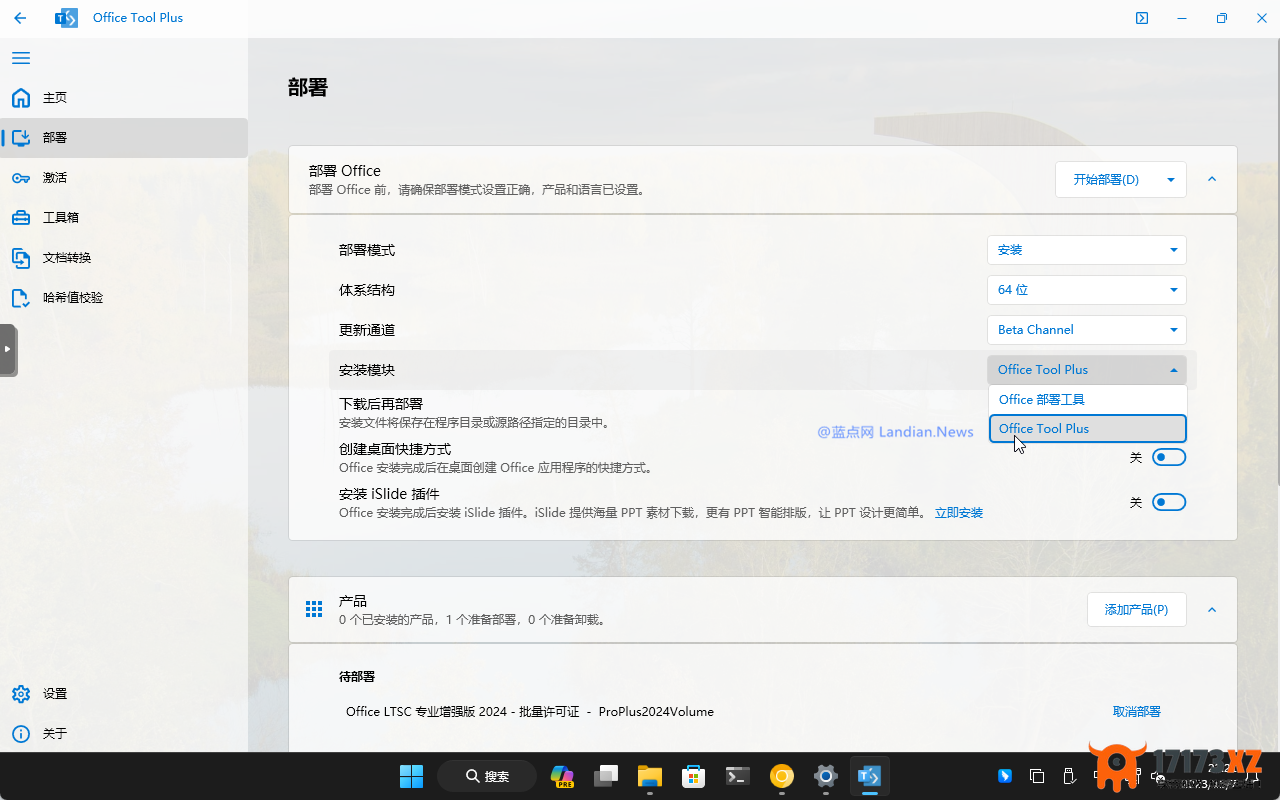
Task: Open the 主页 home page
Action: [124, 98]
